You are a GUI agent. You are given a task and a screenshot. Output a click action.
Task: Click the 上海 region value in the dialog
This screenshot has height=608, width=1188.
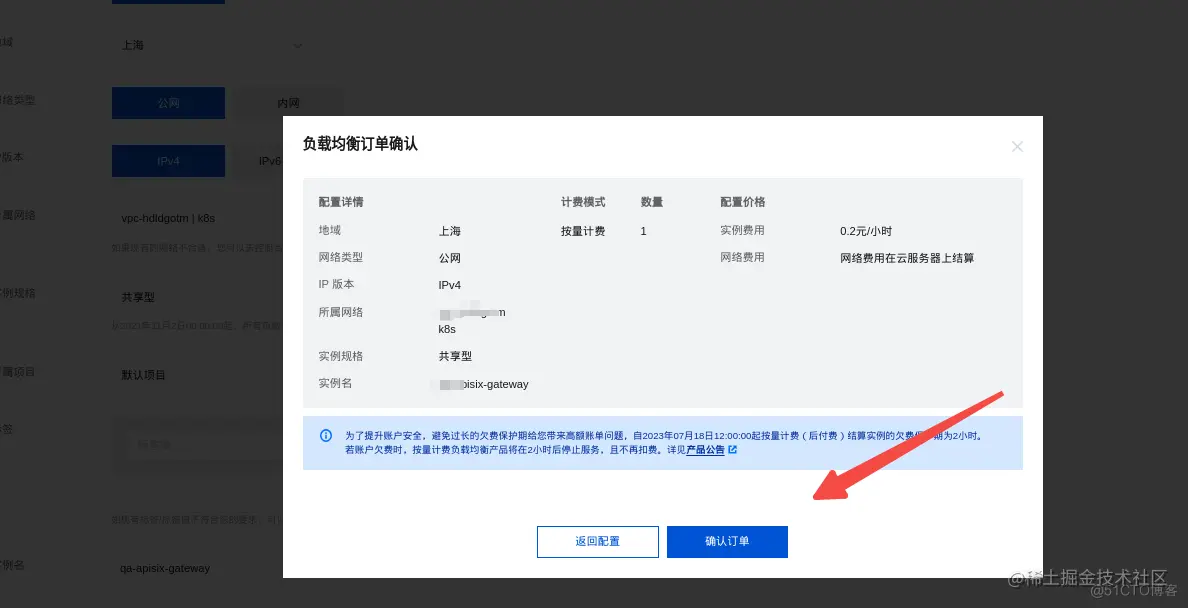[x=450, y=231]
